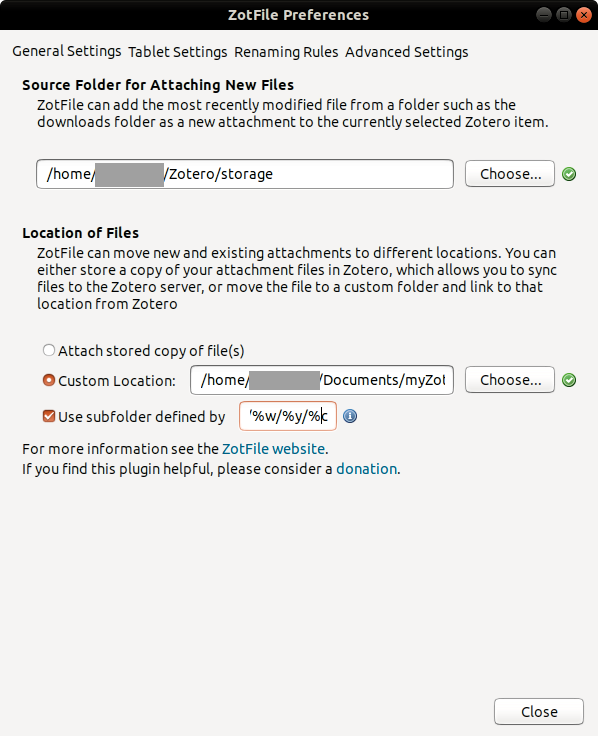
Task: Click green checkmark icon next to source folder
Action: [x=569, y=174]
